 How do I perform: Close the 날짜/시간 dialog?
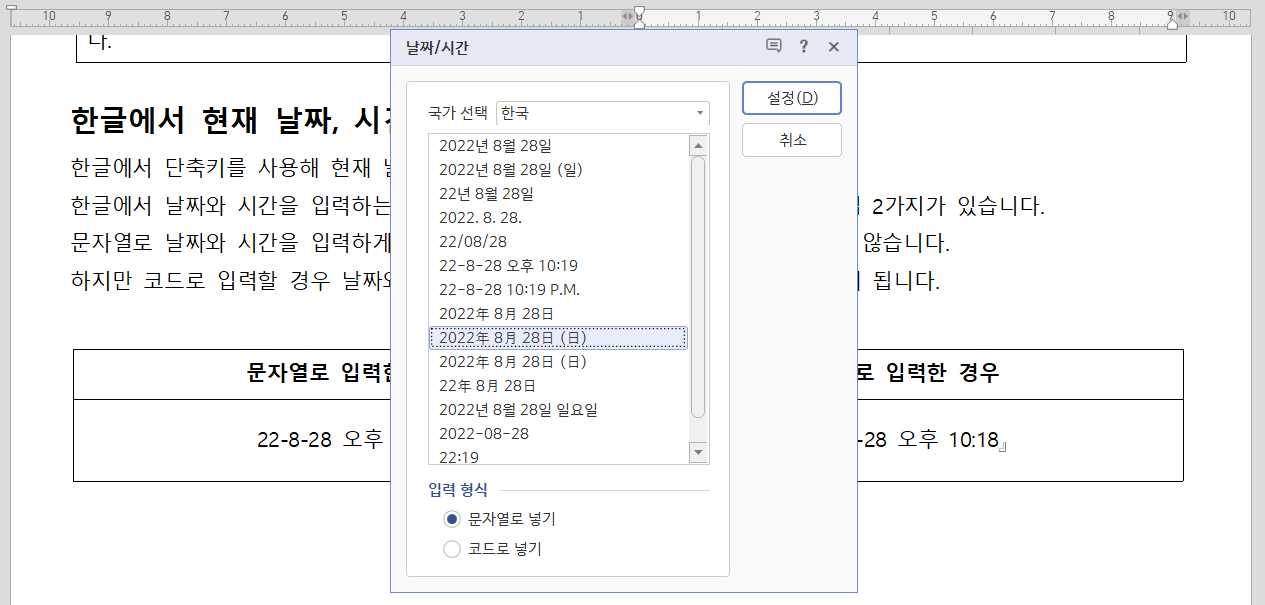coord(834,47)
